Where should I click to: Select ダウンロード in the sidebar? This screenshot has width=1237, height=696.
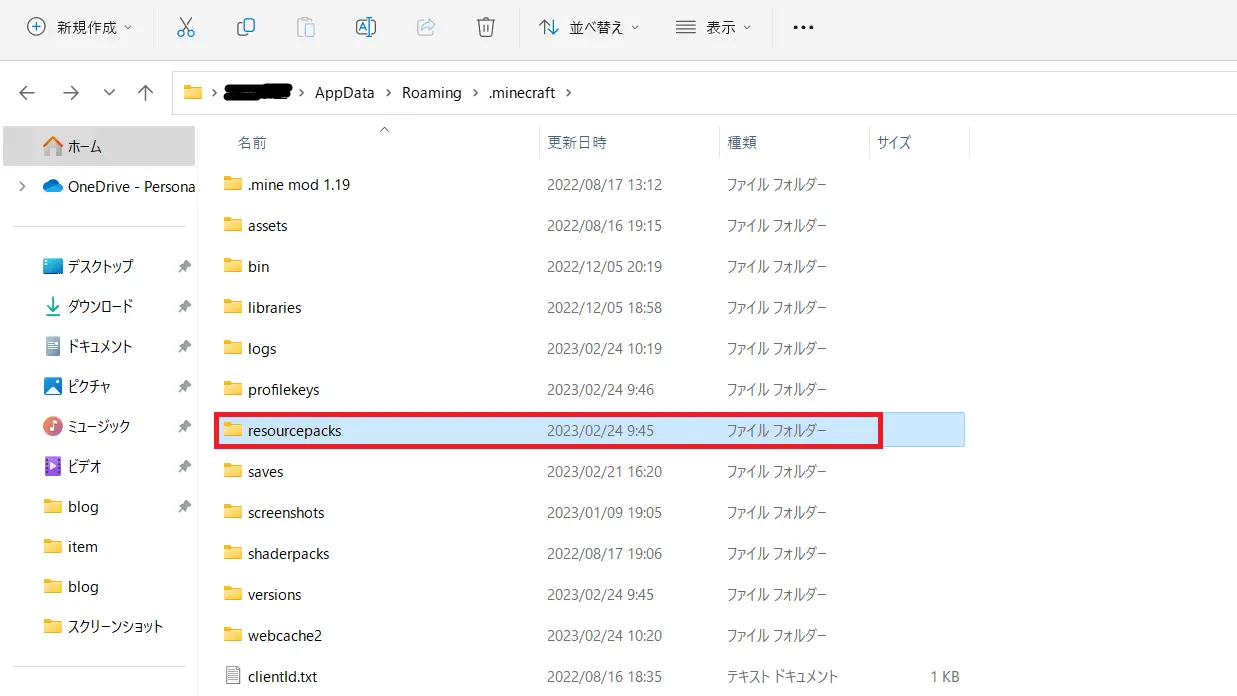(x=100, y=306)
